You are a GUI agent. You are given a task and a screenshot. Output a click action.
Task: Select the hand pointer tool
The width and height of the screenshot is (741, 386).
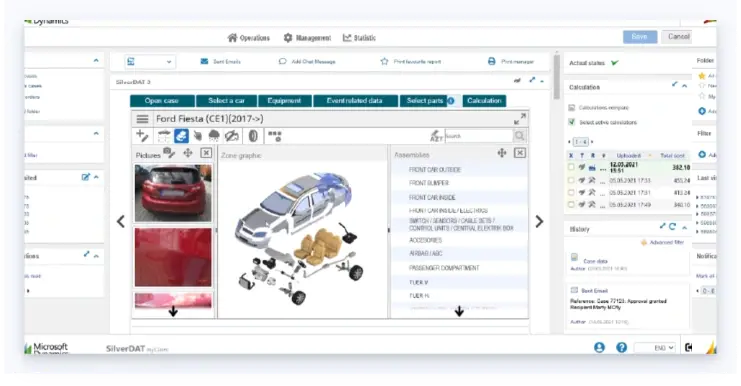pyautogui.click(x=198, y=136)
